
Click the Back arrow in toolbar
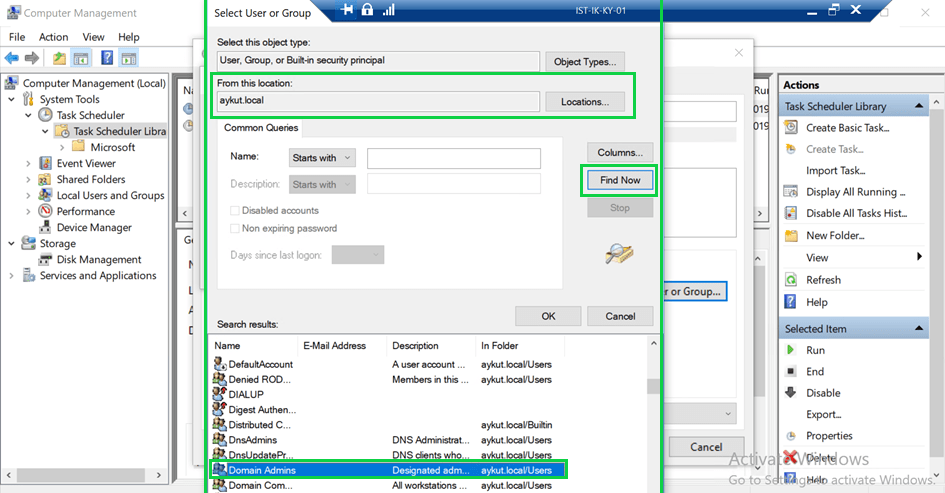(x=13, y=58)
